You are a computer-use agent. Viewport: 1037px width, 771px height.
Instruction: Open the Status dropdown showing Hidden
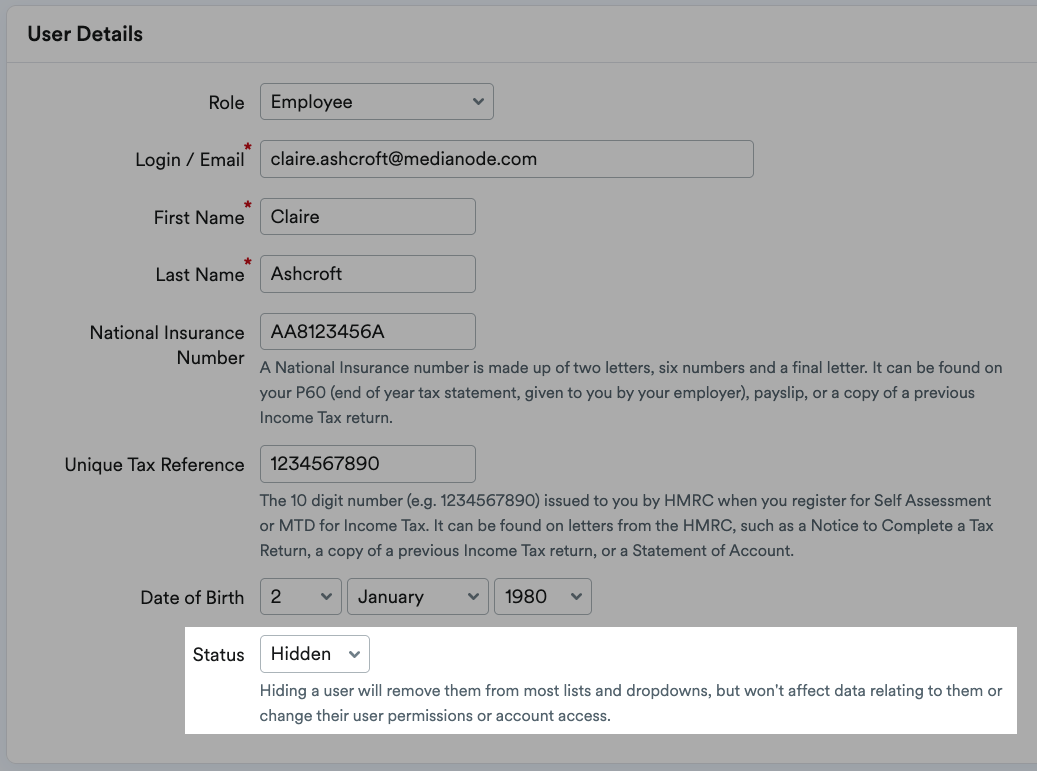pyautogui.click(x=315, y=654)
